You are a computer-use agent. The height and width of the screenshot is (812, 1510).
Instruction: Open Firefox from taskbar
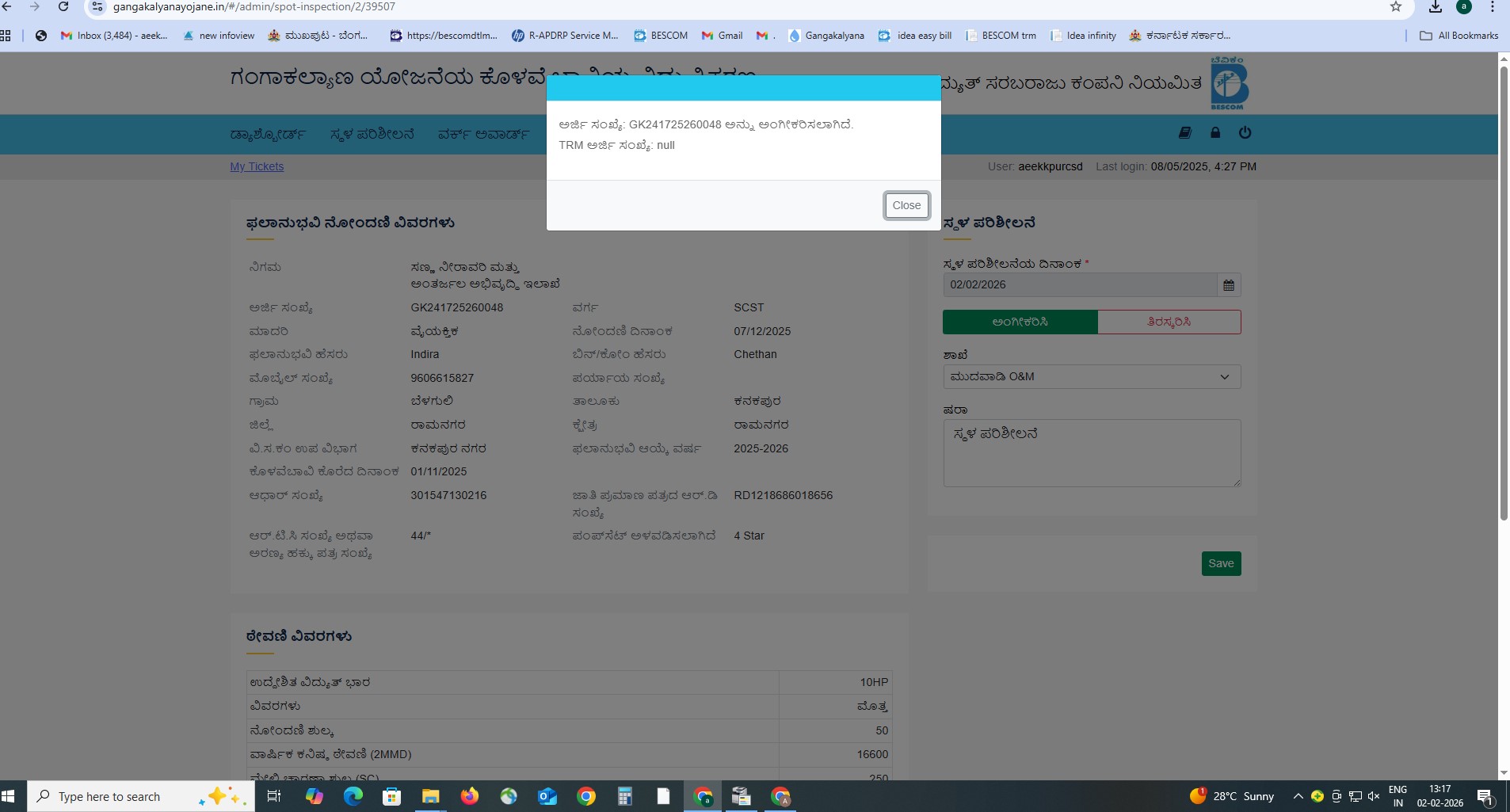[x=470, y=796]
